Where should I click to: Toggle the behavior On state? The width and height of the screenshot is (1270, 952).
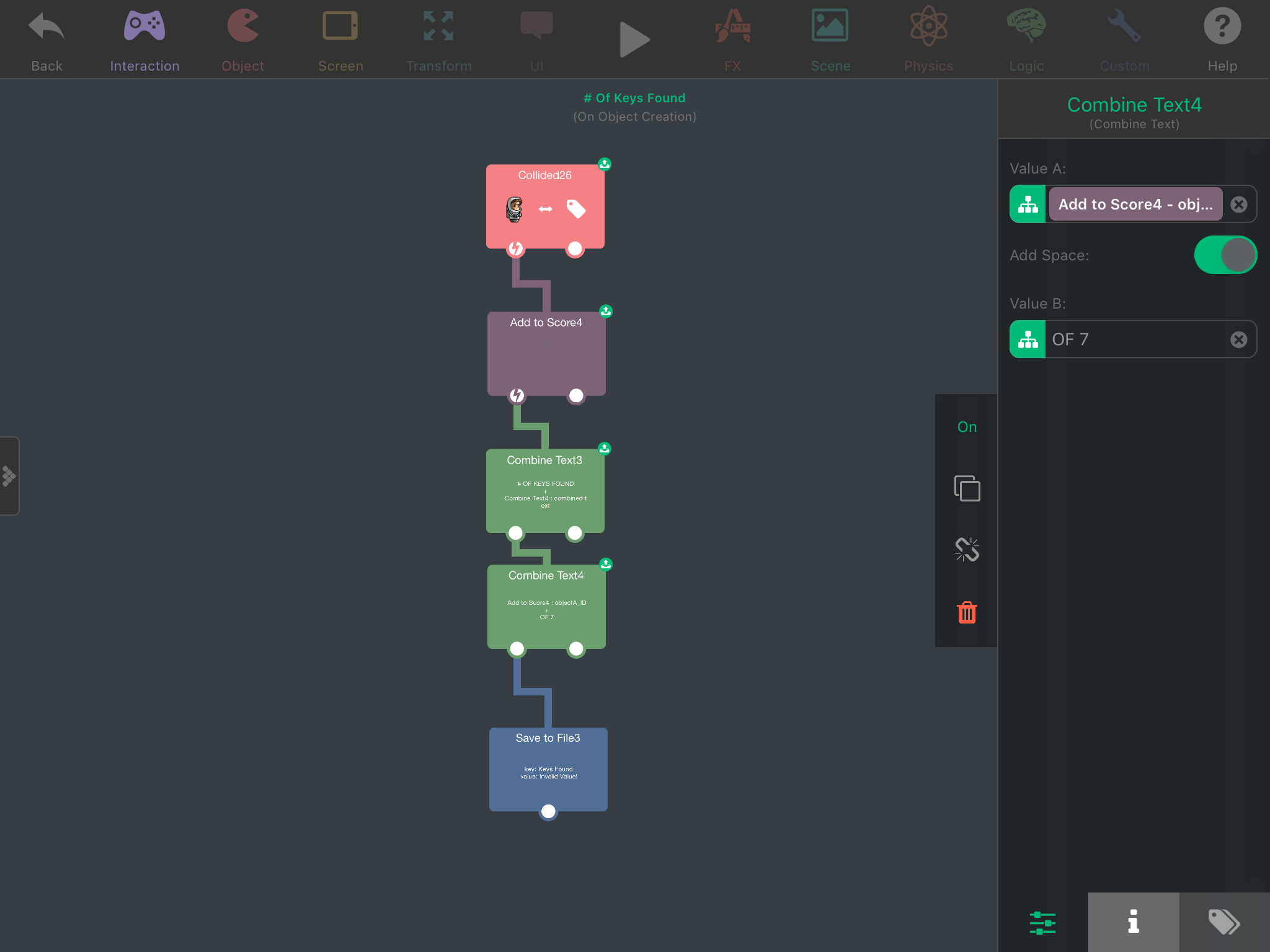(x=966, y=427)
